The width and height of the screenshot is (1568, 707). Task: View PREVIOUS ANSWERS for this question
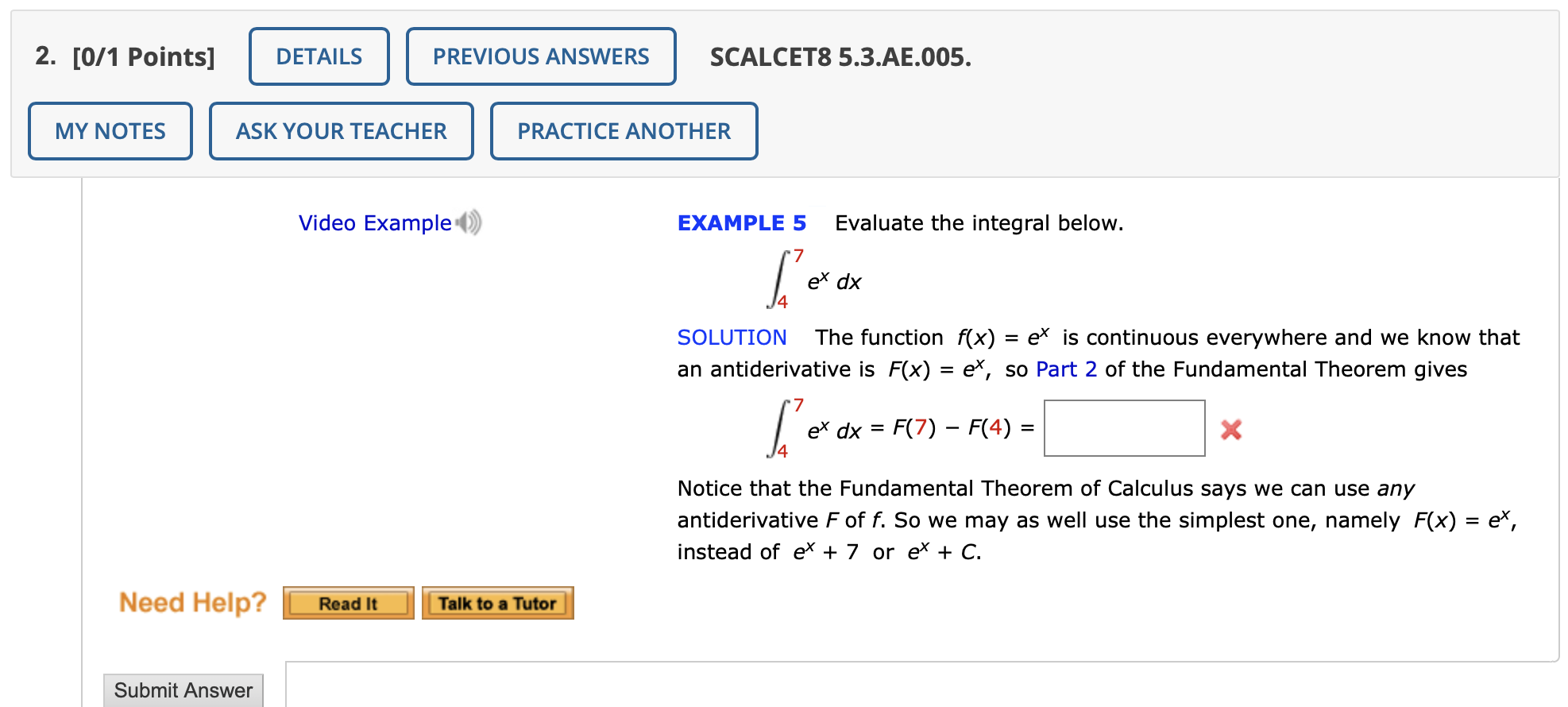[x=541, y=56]
